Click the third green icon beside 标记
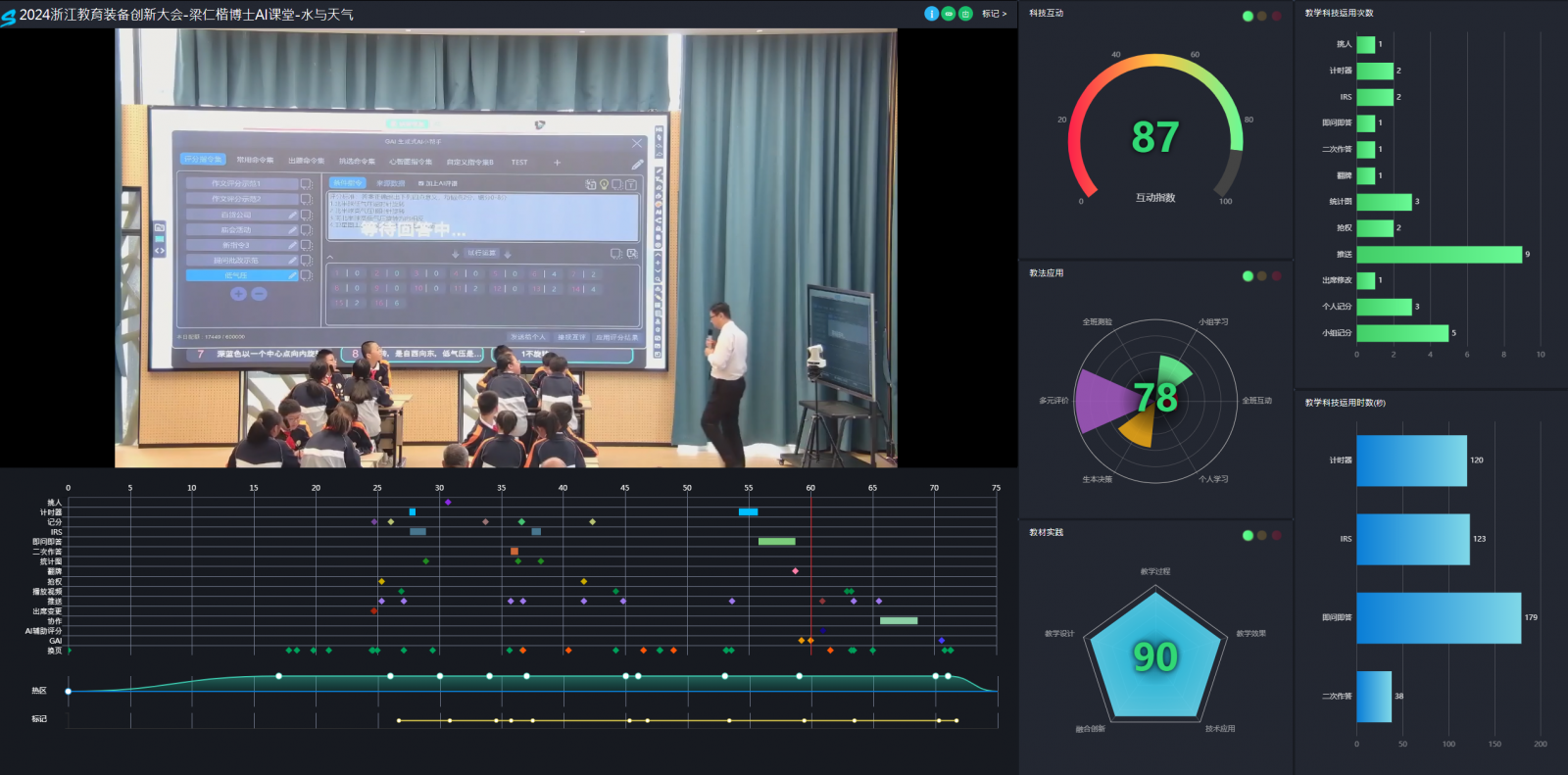Viewport: 1568px width, 775px height. (x=965, y=14)
